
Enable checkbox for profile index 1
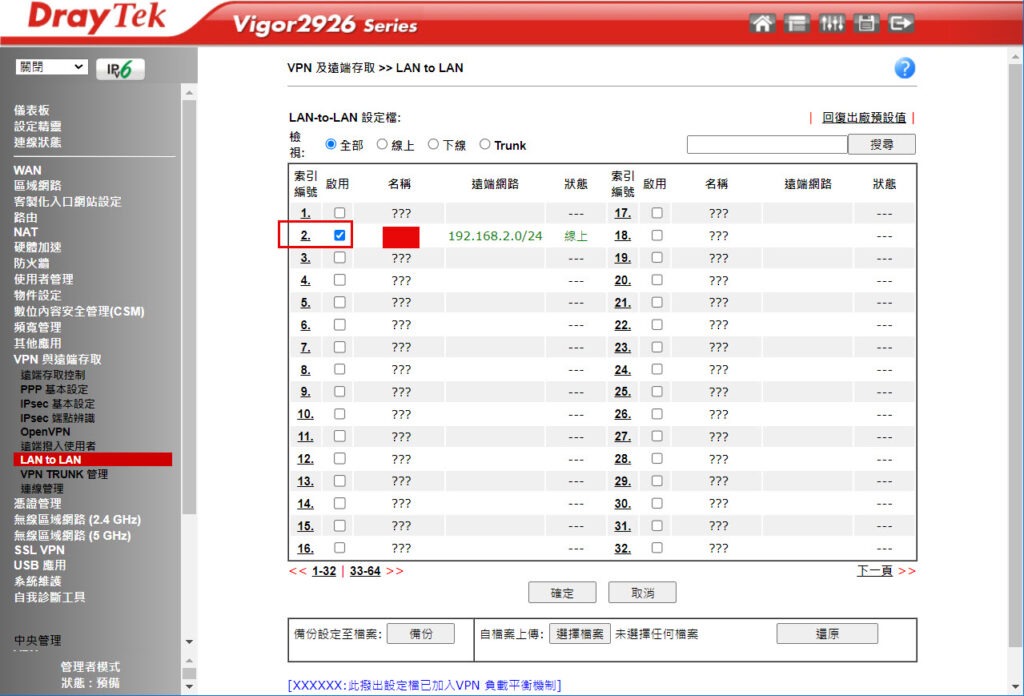[x=340, y=213]
